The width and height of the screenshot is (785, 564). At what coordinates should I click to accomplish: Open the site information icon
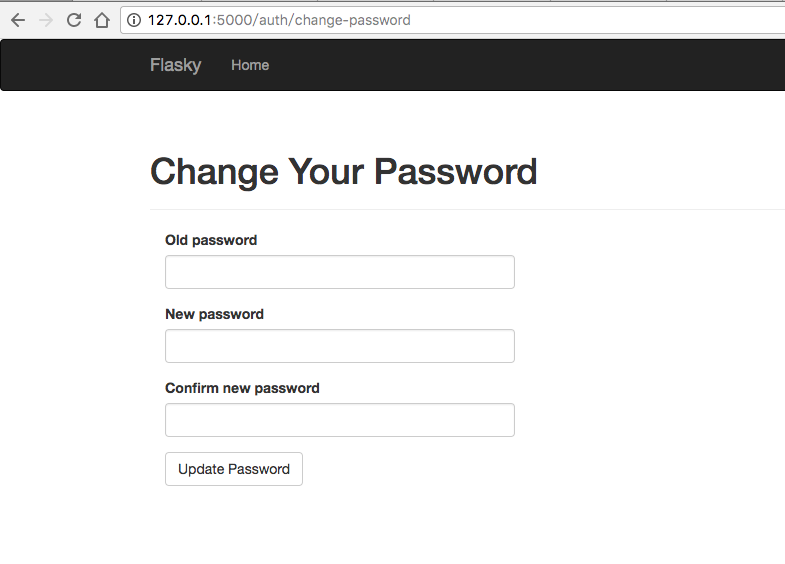point(134,20)
